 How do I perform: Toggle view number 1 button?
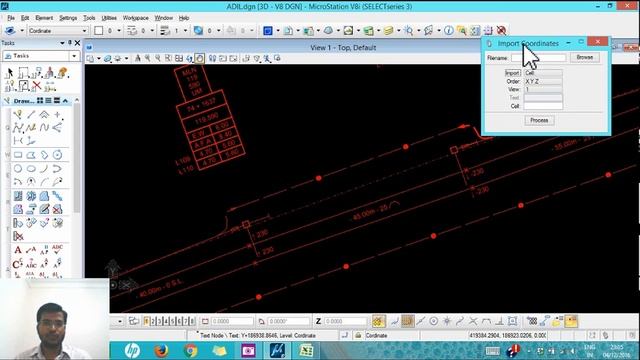coord(147,321)
